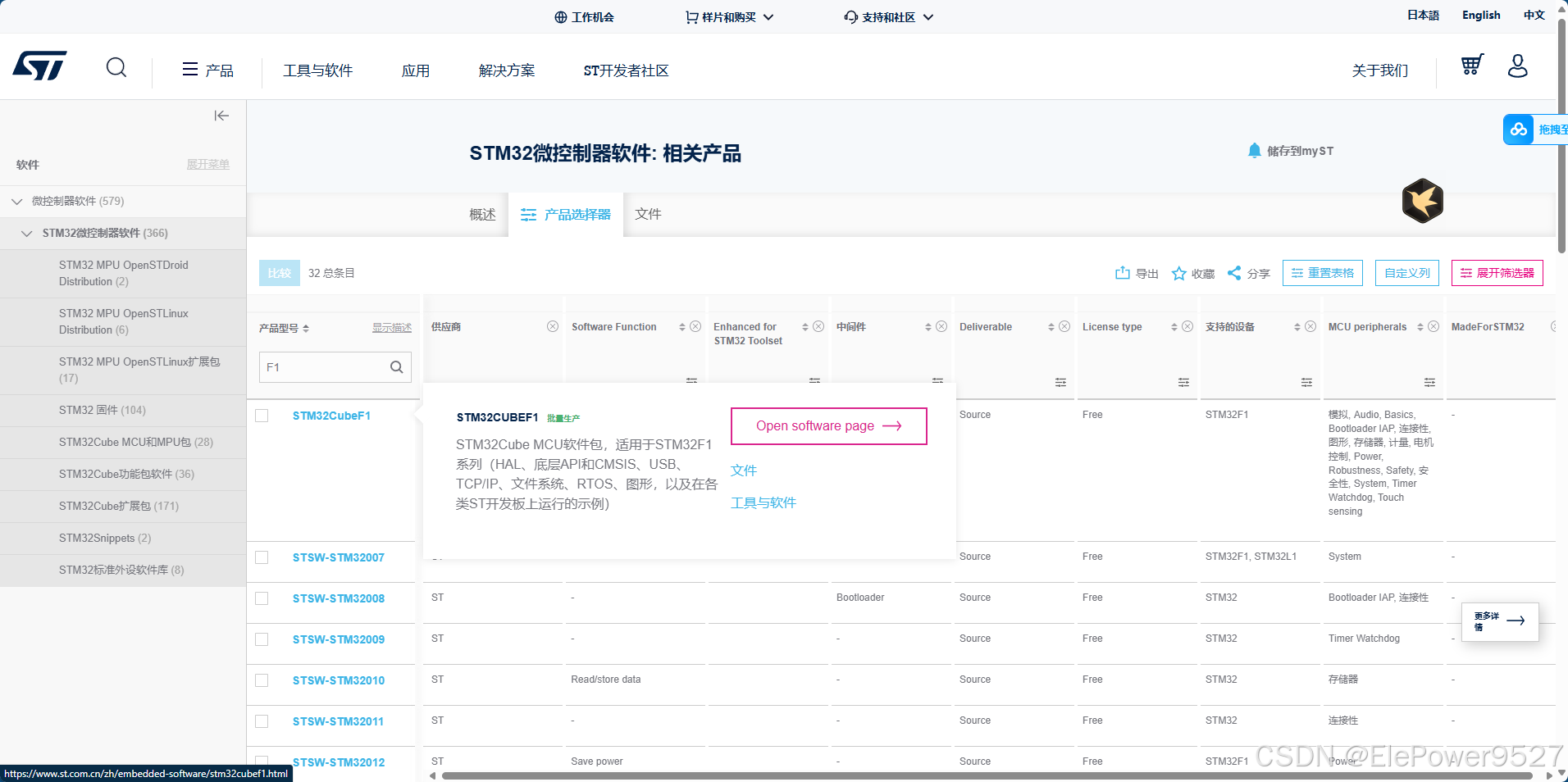The height and width of the screenshot is (782, 1568).
Task: Remove the Software Function column
Action: pyautogui.click(x=695, y=326)
